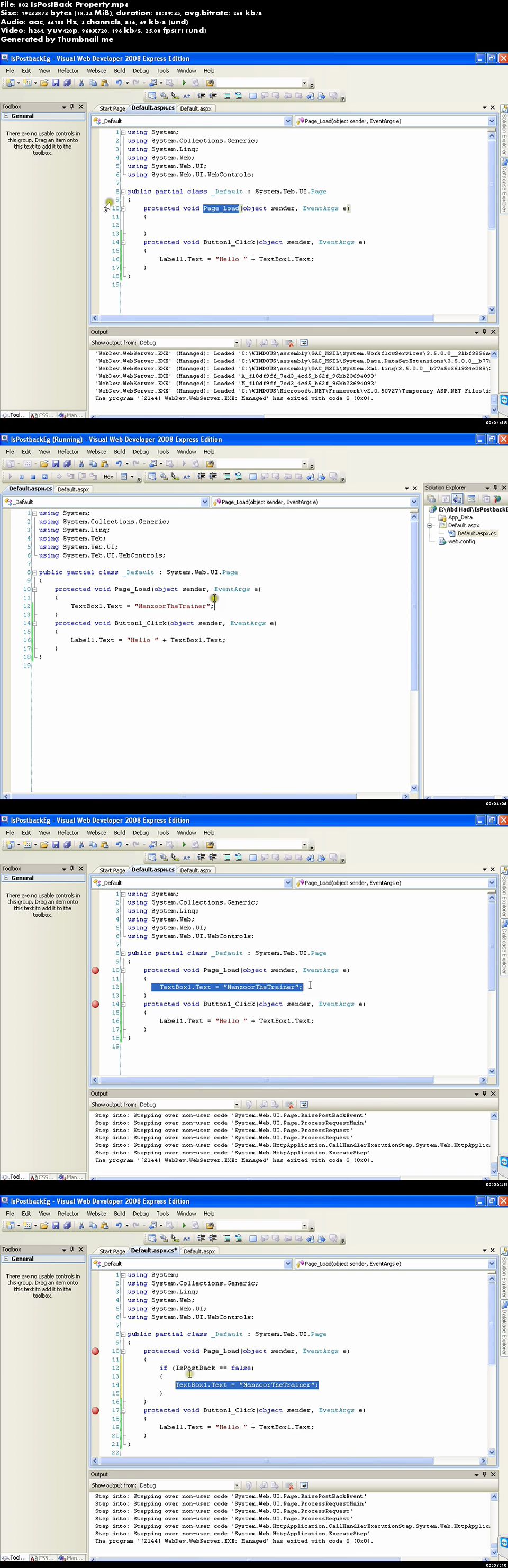Click View Code icon in Solution Explorer toolbar
Viewport: 508px width, 1568px height.
click(x=471, y=498)
